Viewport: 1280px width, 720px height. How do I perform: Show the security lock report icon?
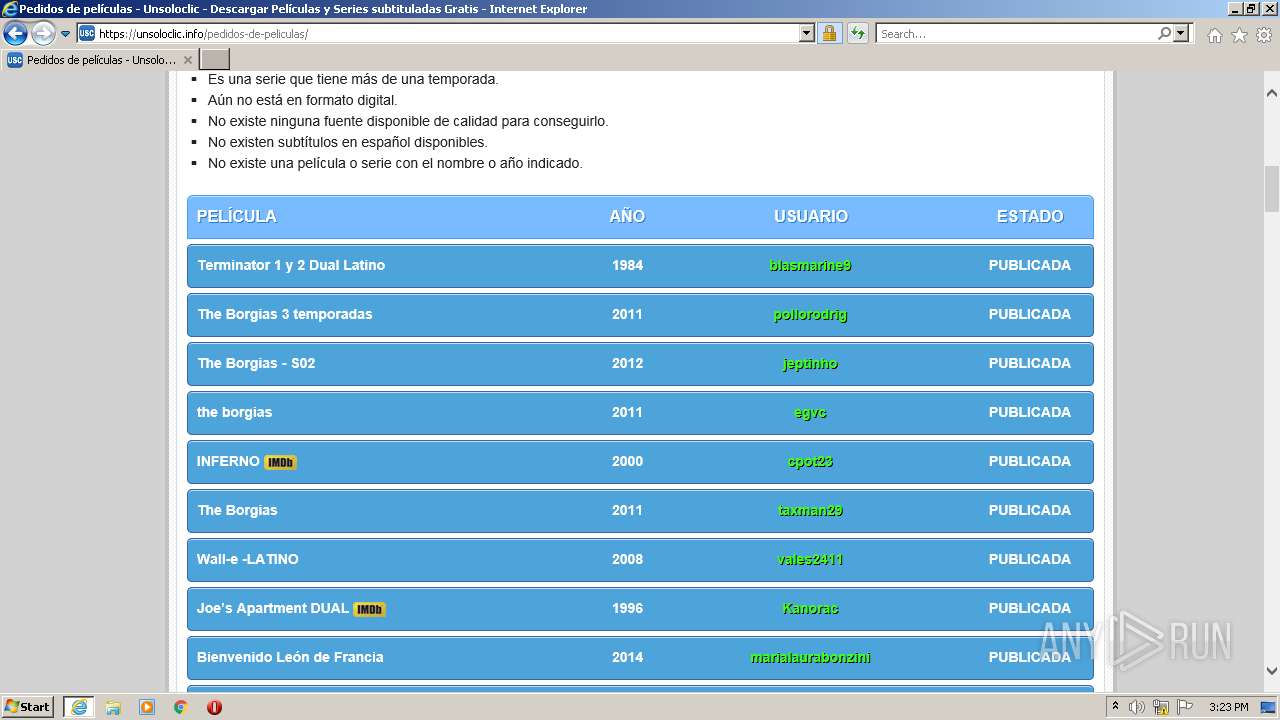[x=829, y=33]
